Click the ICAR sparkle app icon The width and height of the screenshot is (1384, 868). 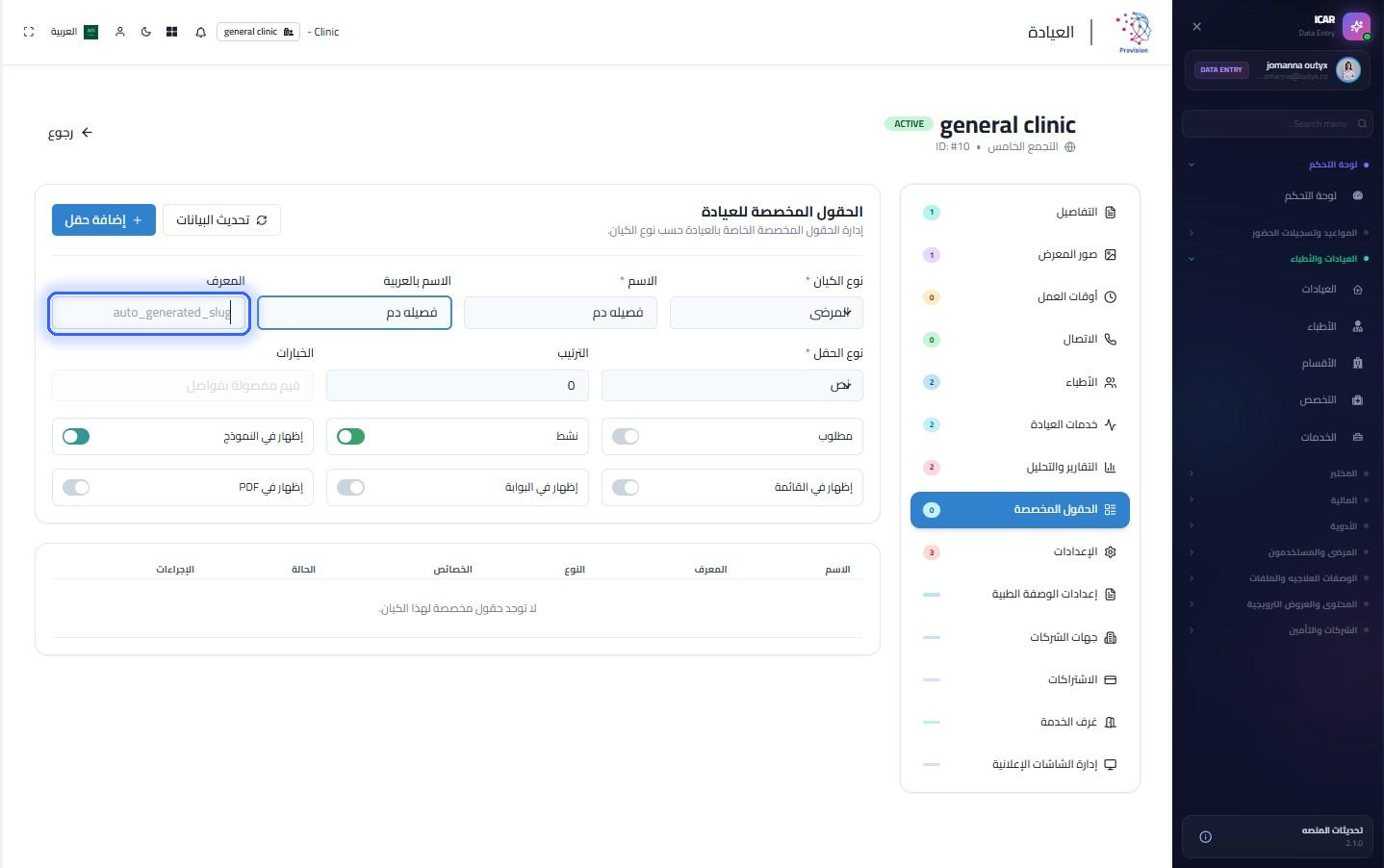click(1356, 26)
